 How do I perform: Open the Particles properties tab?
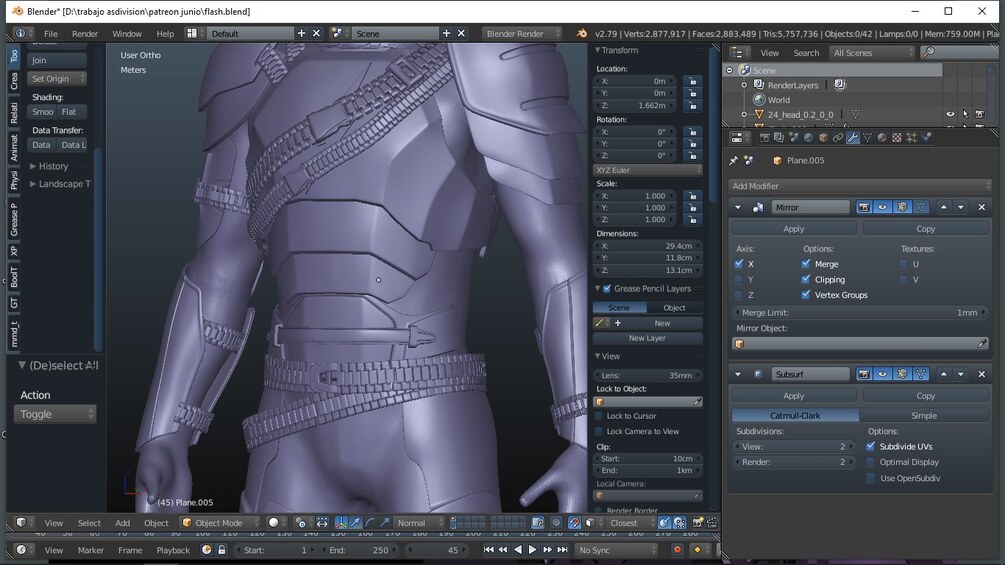pos(911,138)
